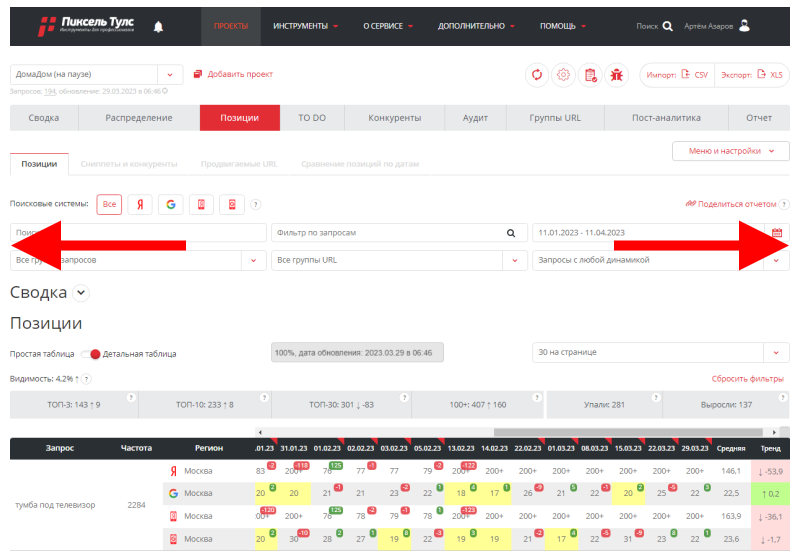Filter by 100+: 407 block
Screen dimensions: 800x558
click(x=478, y=405)
